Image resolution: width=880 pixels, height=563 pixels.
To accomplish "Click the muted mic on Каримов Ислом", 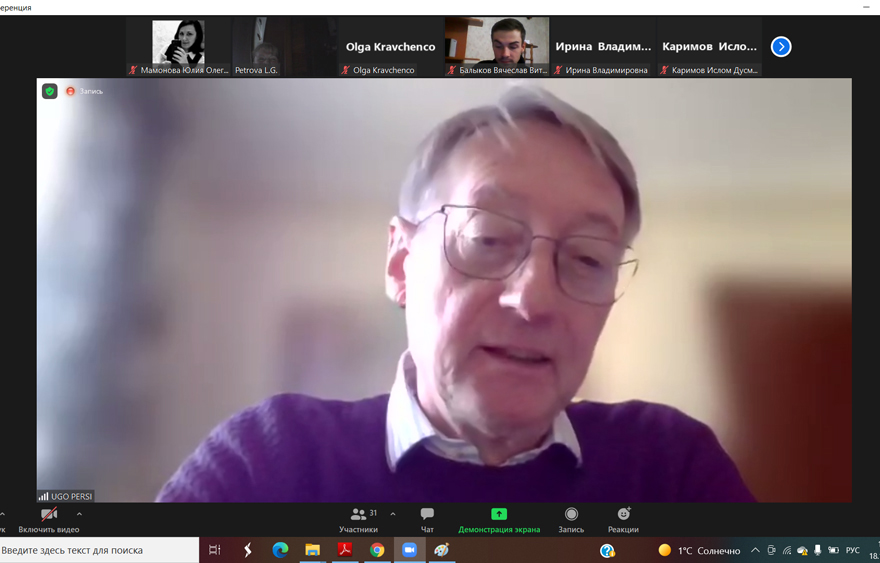I will [x=664, y=70].
